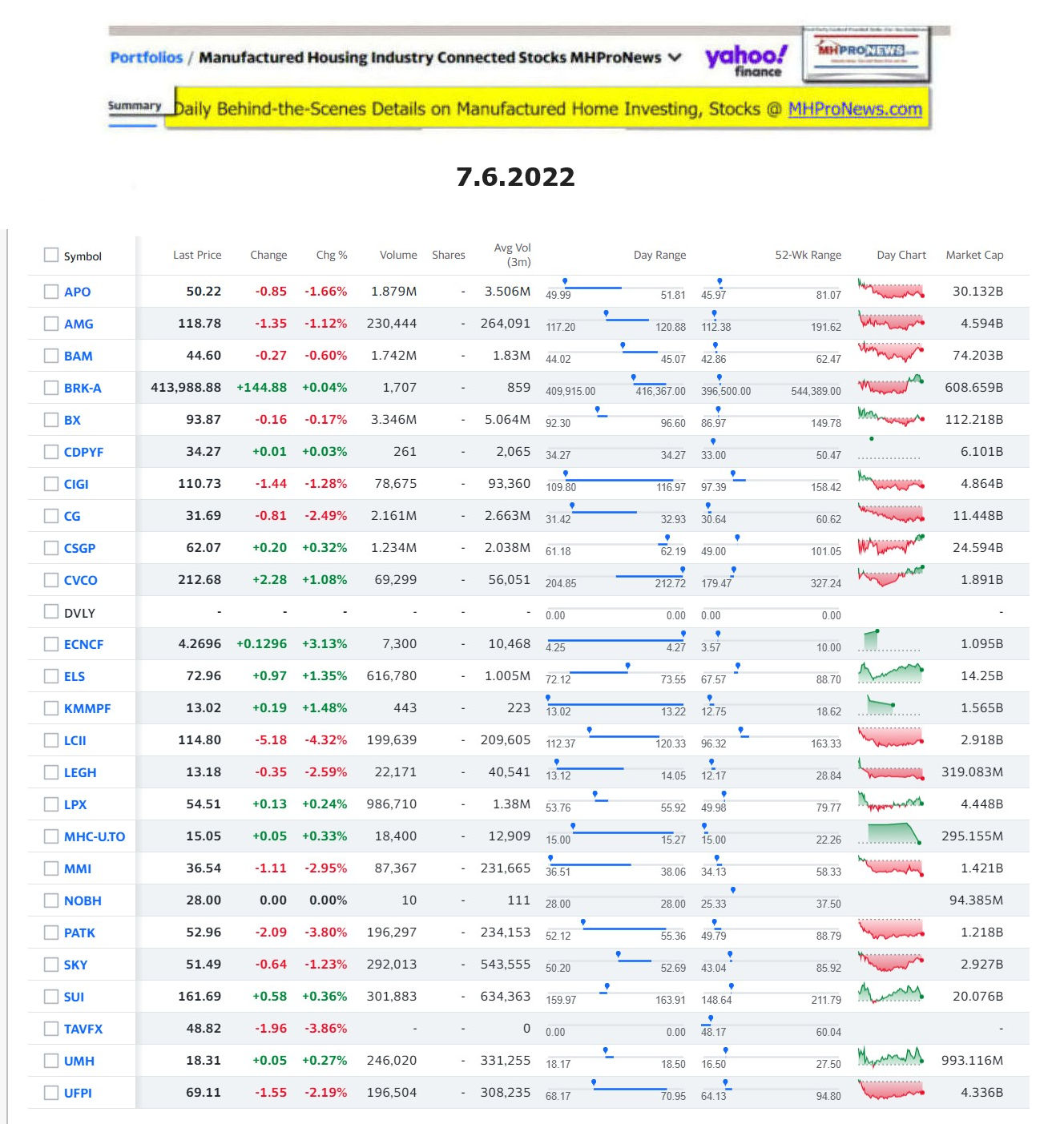Open the SKY ticker link
This screenshot has height=1124, width=1064.
coord(75,965)
